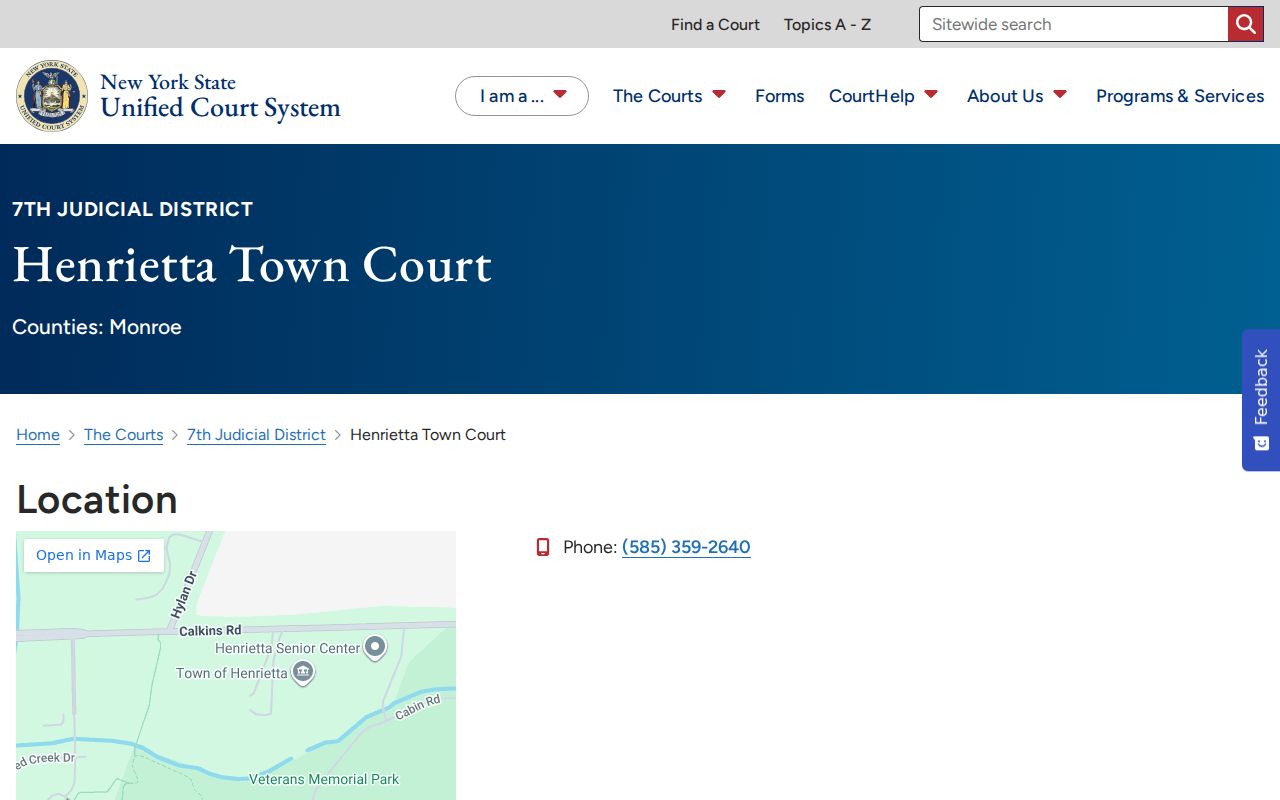Click the Veterans Memorial Park map label
The width and height of the screenshot is (1280, 800).
[324, 779]
